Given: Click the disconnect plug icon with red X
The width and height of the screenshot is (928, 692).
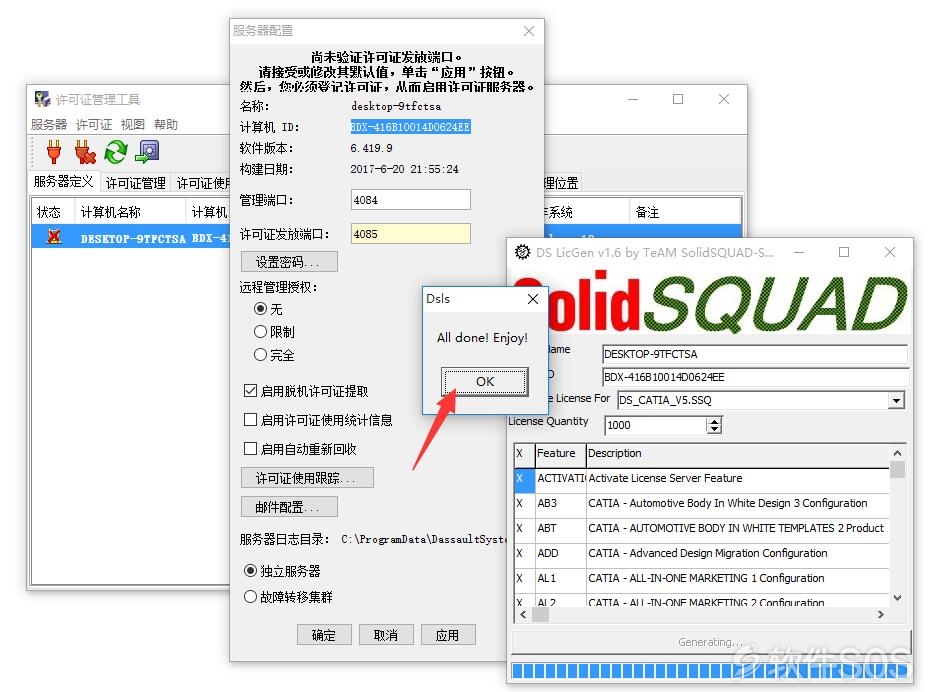Looking at the screenshot, I should pos(85,152).
